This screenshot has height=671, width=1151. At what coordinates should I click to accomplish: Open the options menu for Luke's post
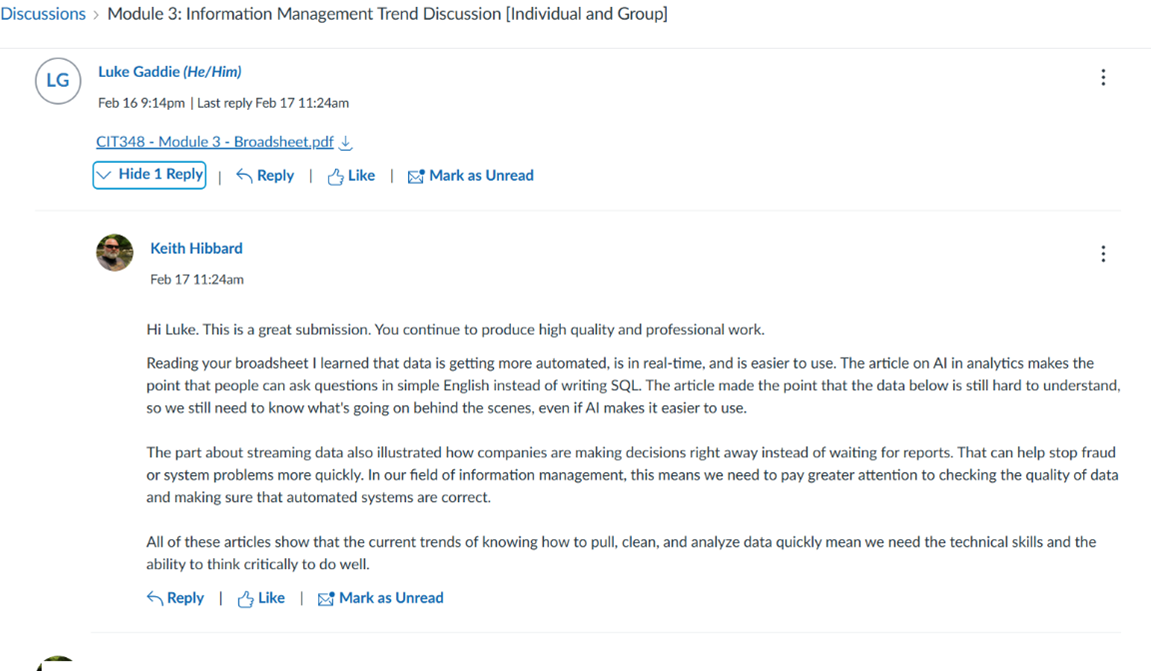1103,78
